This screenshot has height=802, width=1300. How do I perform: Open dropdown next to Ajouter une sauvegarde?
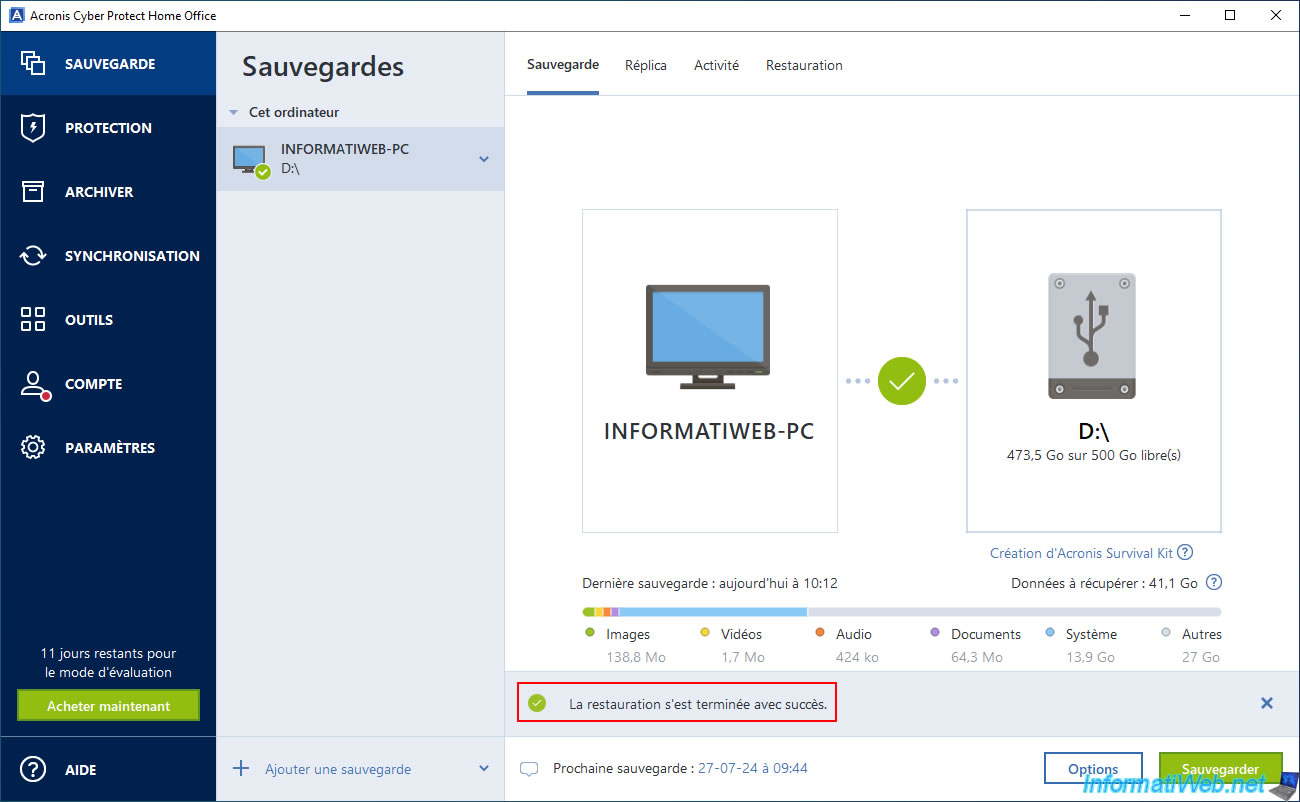[484, 768]
